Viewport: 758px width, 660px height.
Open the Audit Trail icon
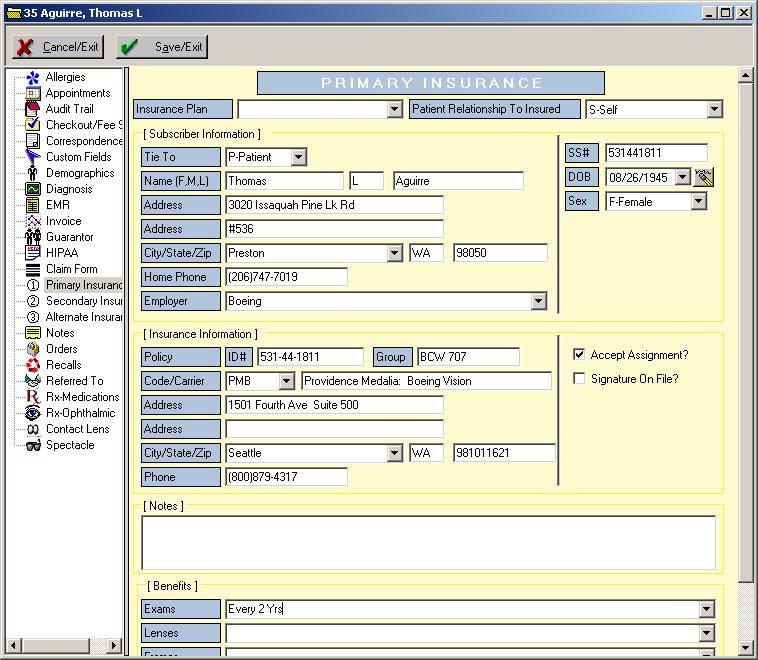tap(33, 109)
